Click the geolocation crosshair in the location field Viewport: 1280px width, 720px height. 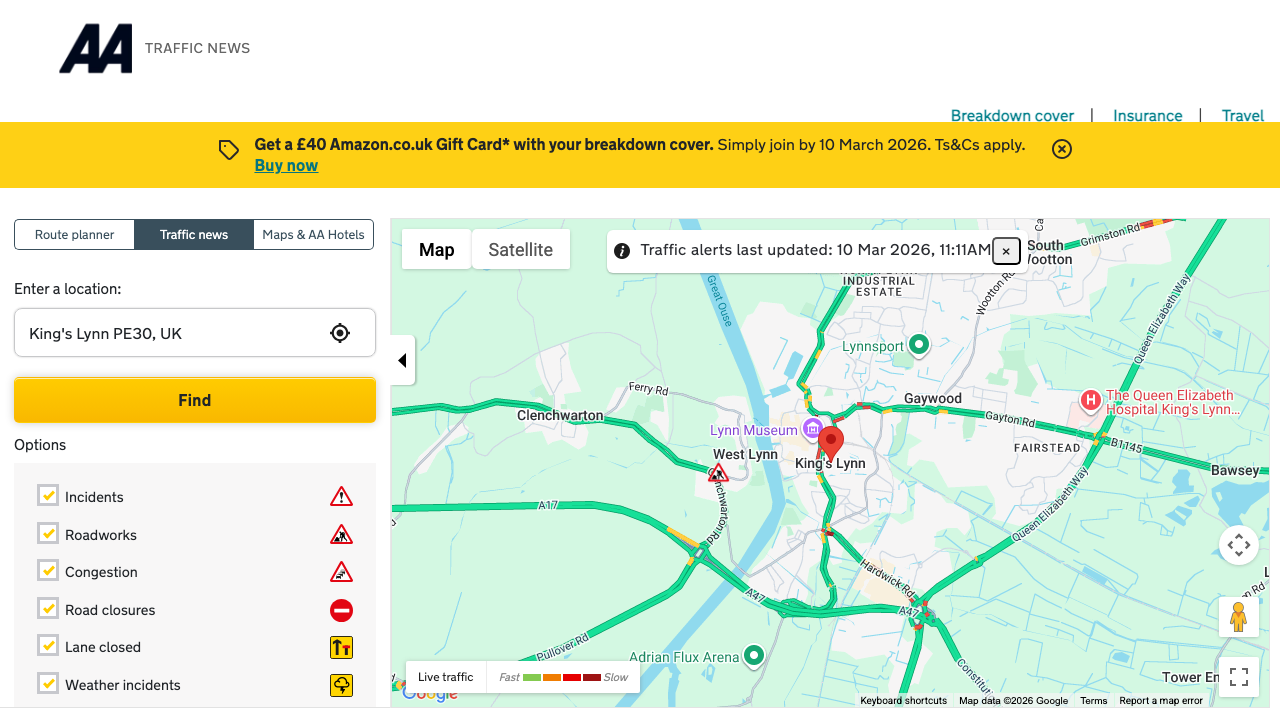click(x=340, y=332)
